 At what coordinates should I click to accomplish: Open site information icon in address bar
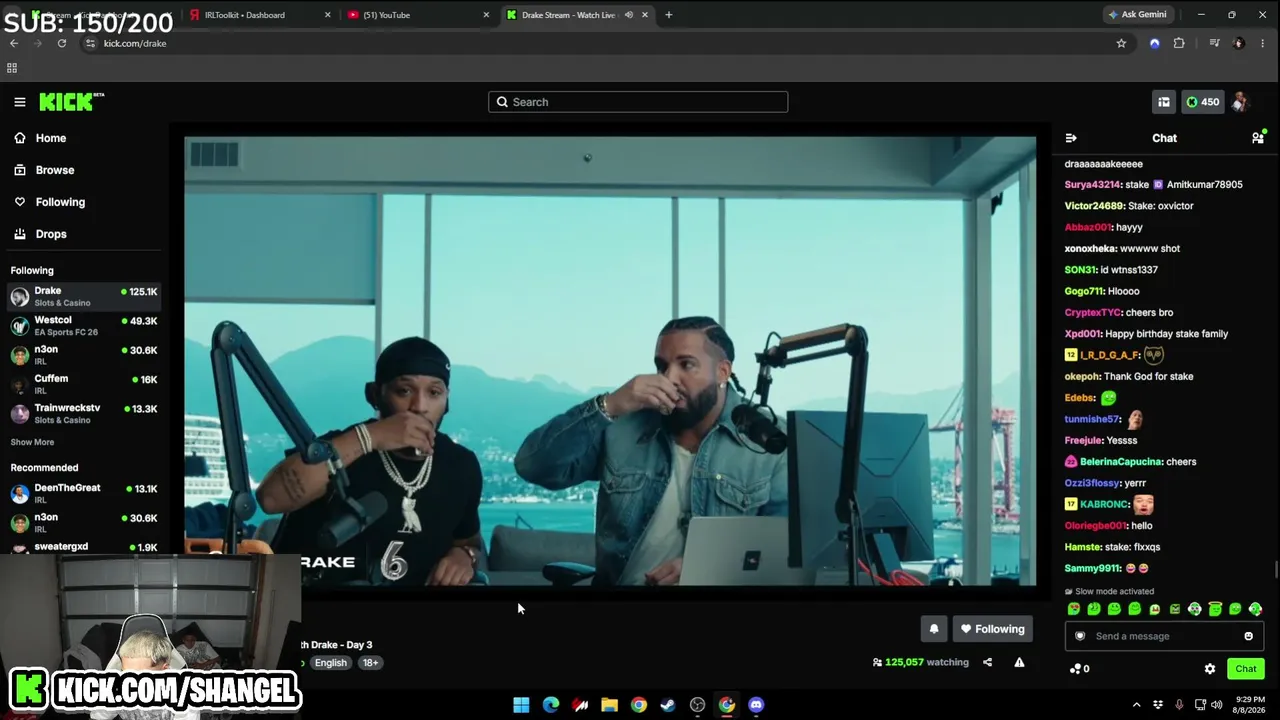coord(90,43)
